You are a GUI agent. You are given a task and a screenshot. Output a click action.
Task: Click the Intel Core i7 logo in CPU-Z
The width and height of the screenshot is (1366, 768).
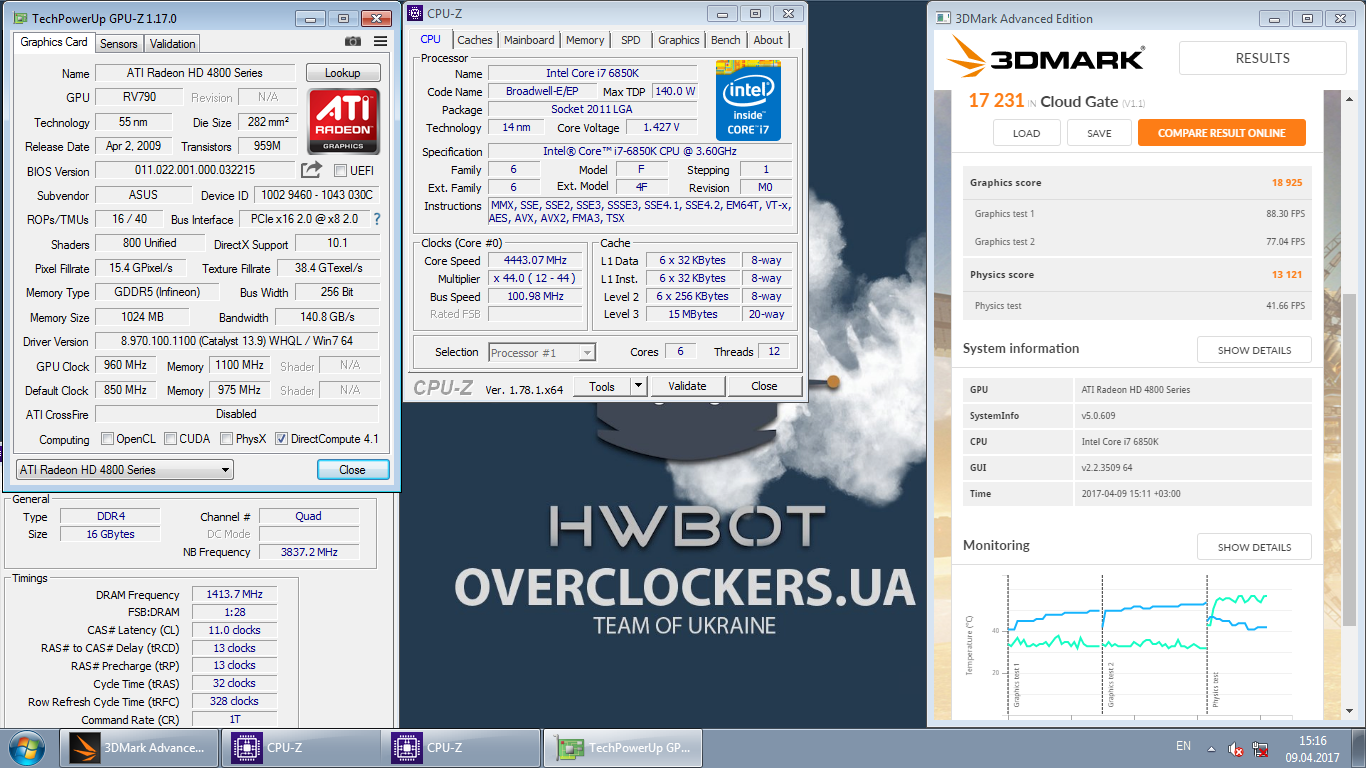(748, 100)
